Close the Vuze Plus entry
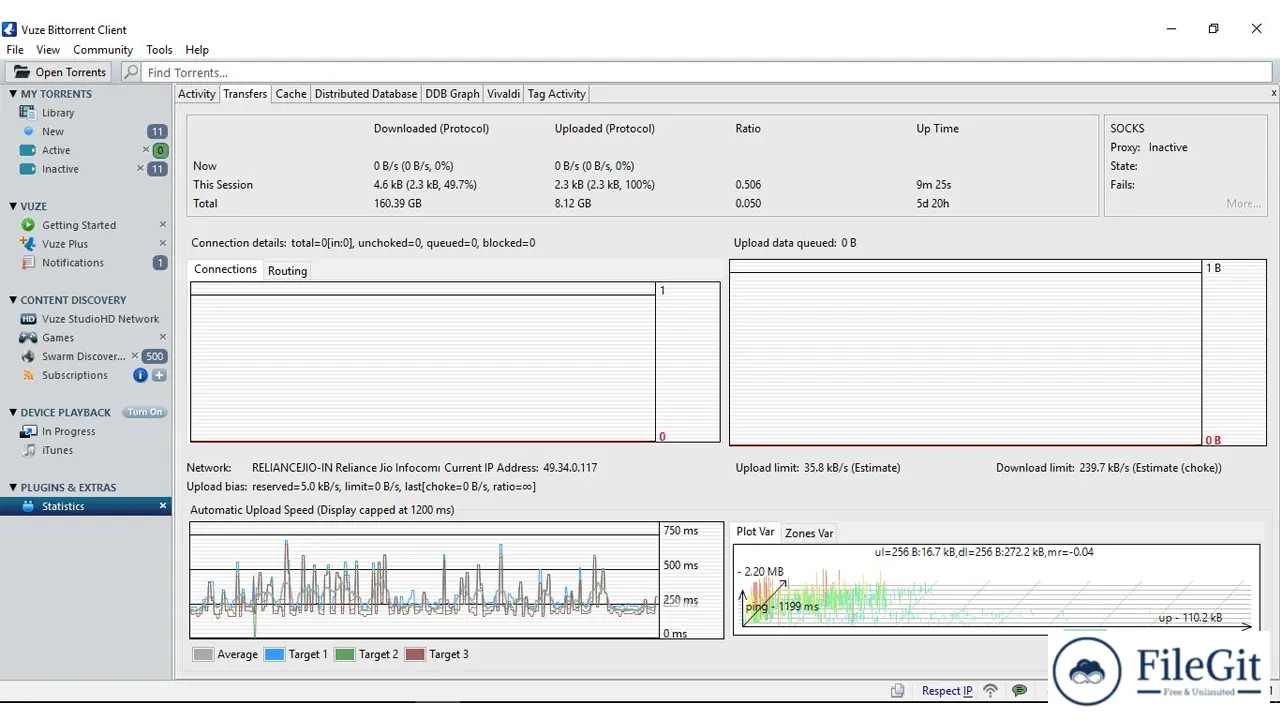 click(x=163, y=244)
